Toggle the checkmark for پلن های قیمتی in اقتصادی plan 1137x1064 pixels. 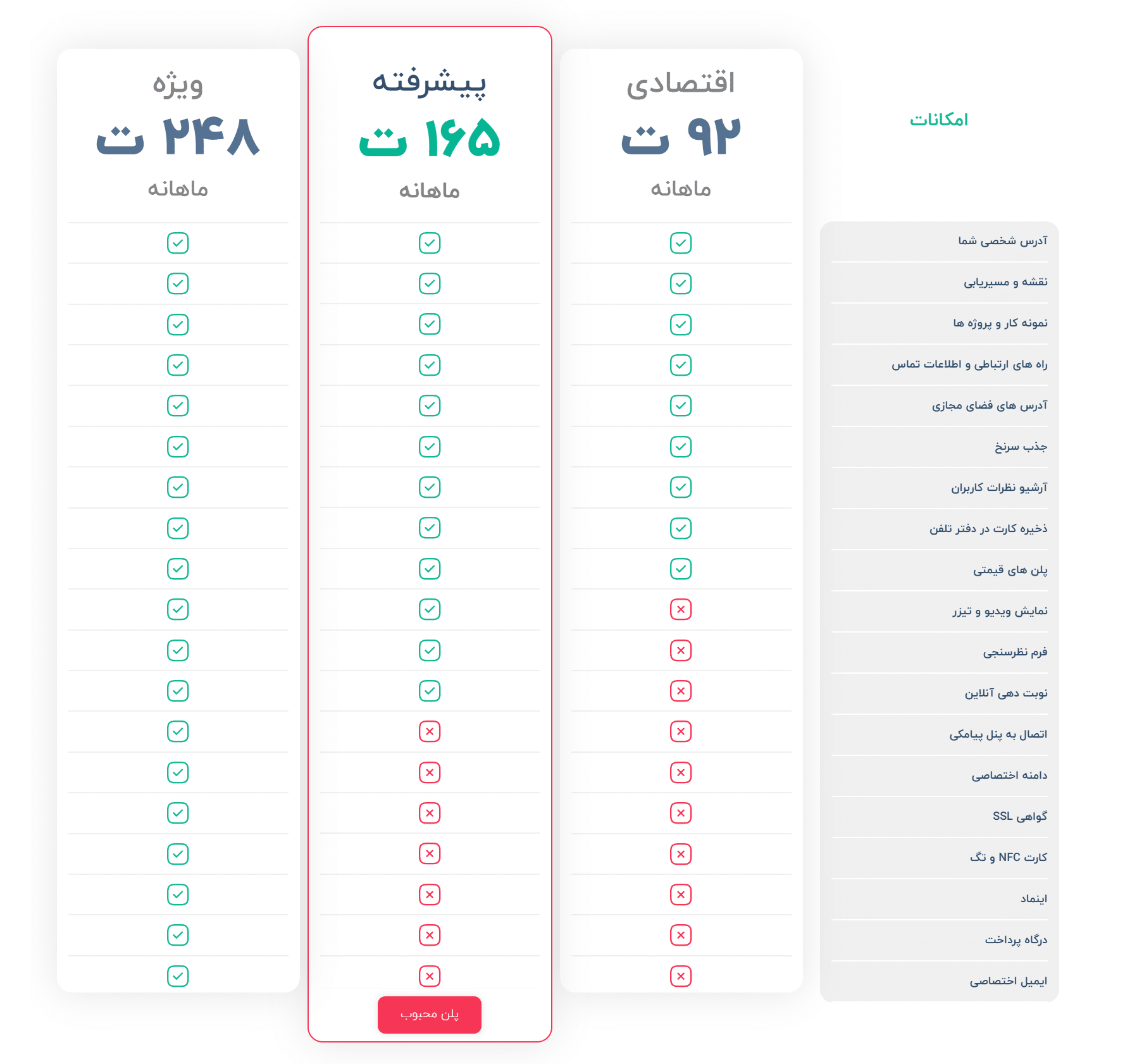[680, 569]
